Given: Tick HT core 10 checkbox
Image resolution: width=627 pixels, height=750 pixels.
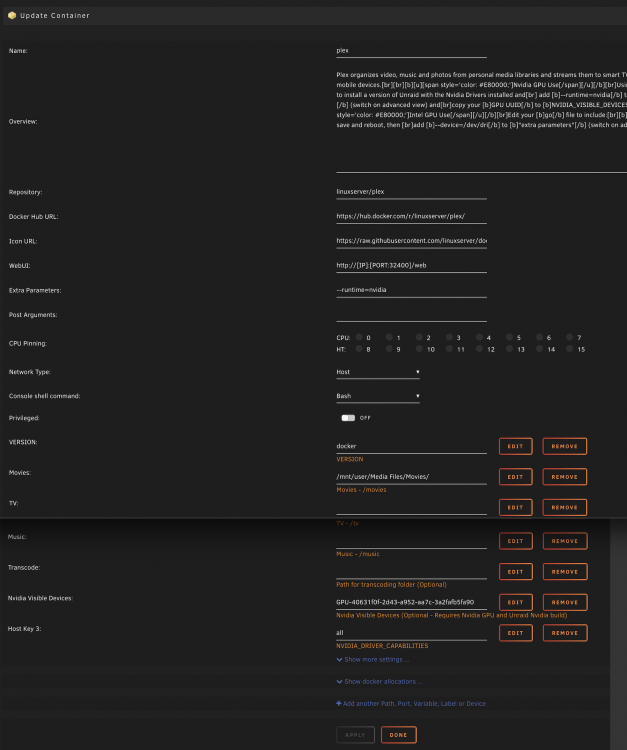Looking at the screenshot, I should point(419,349).
